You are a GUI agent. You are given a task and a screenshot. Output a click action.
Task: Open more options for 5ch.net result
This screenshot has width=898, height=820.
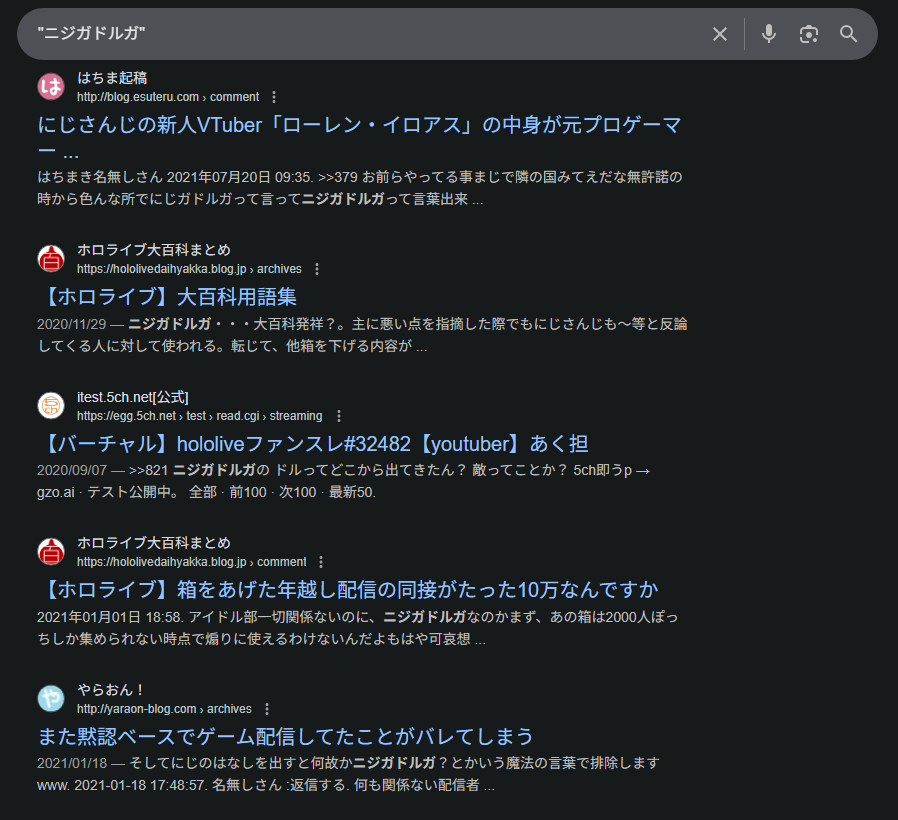338,416
